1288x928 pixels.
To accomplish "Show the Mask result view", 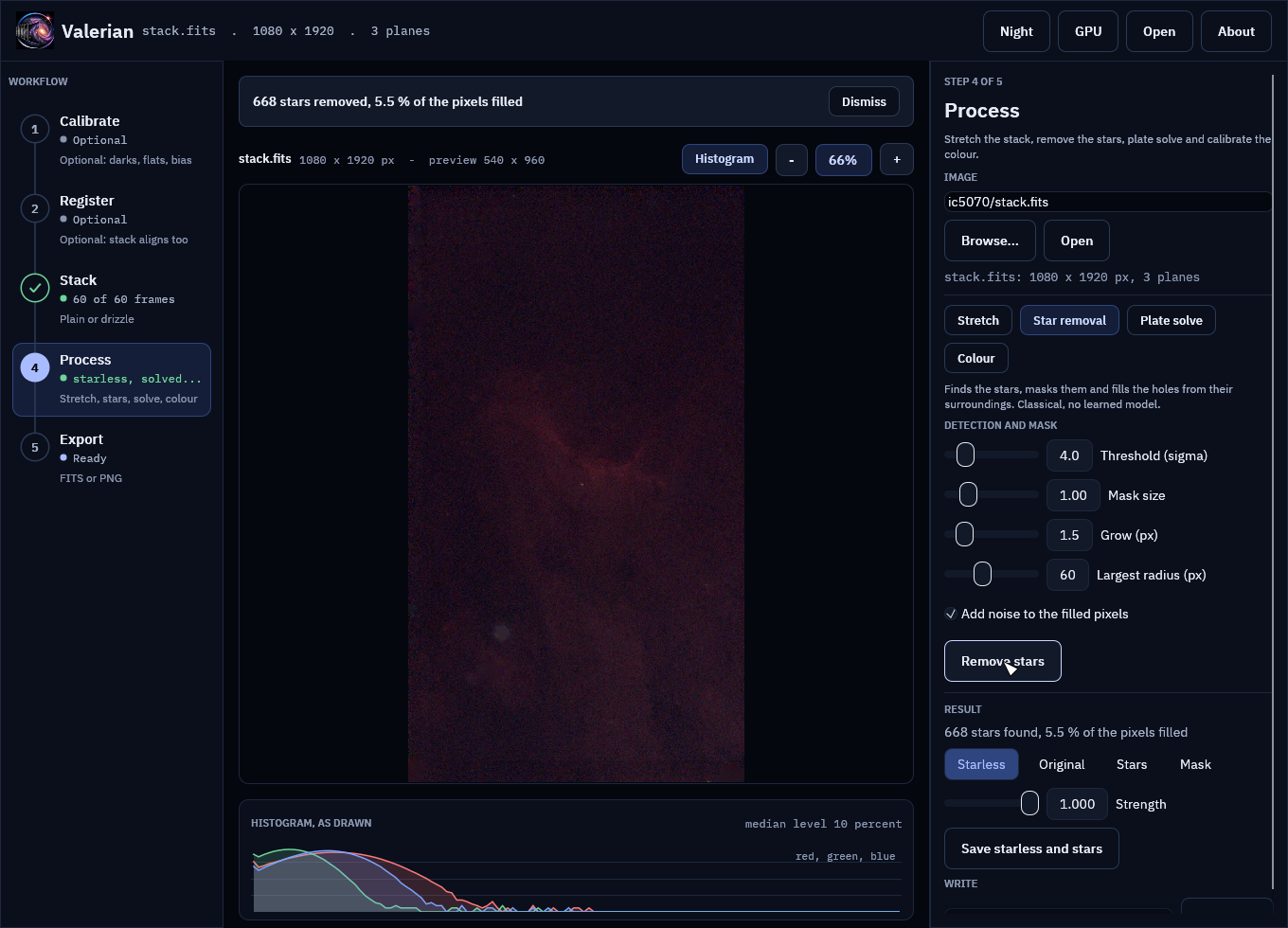I will 1195,764.
